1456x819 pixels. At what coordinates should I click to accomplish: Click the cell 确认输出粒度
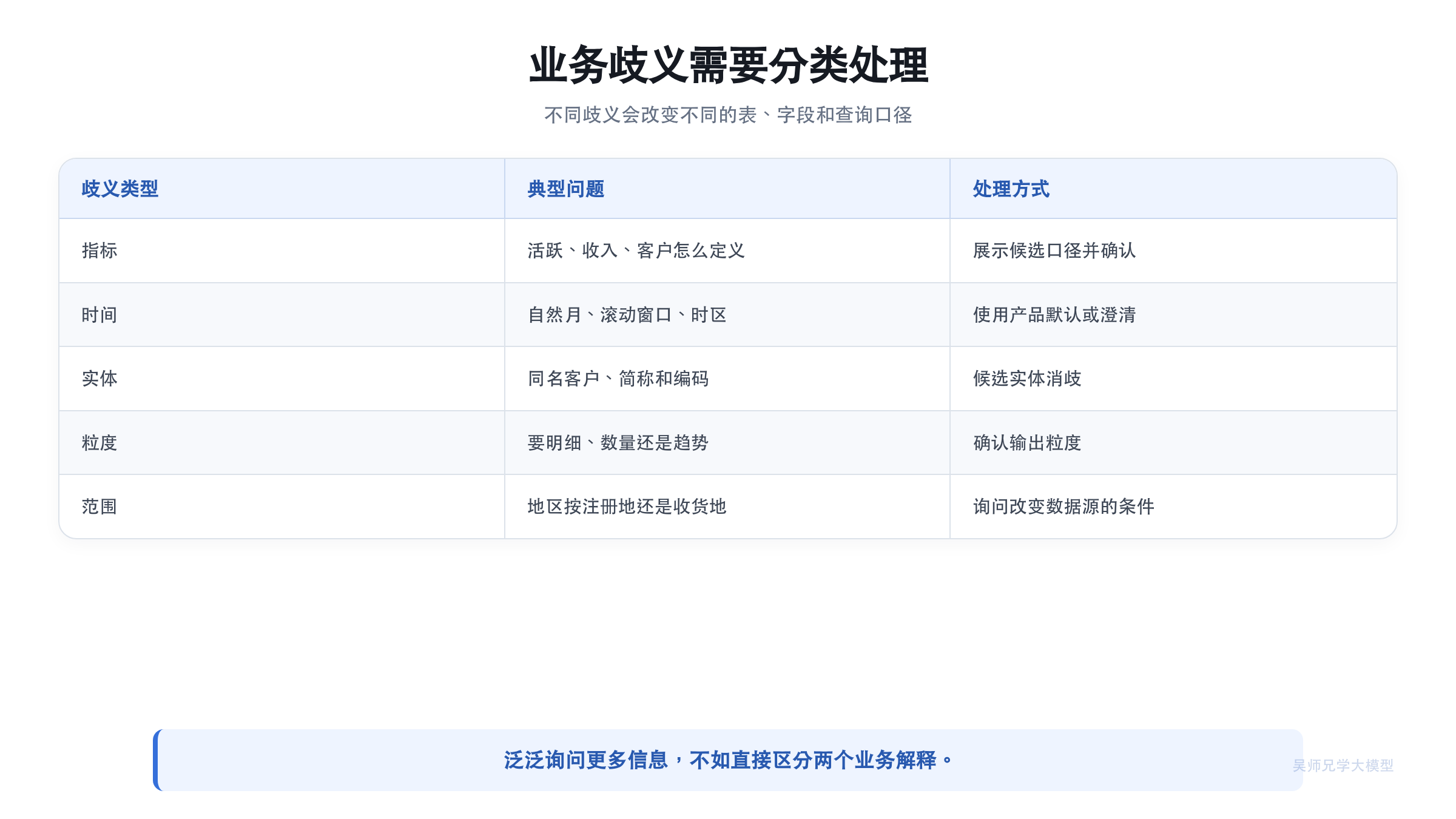(x=1173, y=443)
